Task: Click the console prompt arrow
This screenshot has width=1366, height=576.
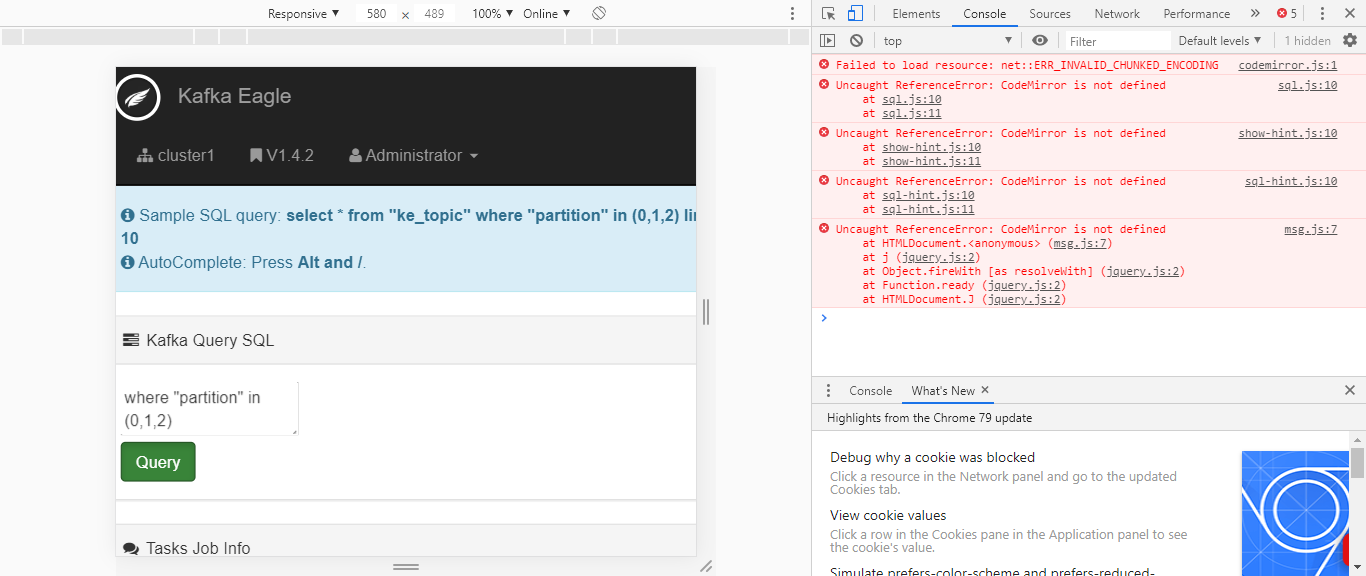Action: [x=824, y=318]
